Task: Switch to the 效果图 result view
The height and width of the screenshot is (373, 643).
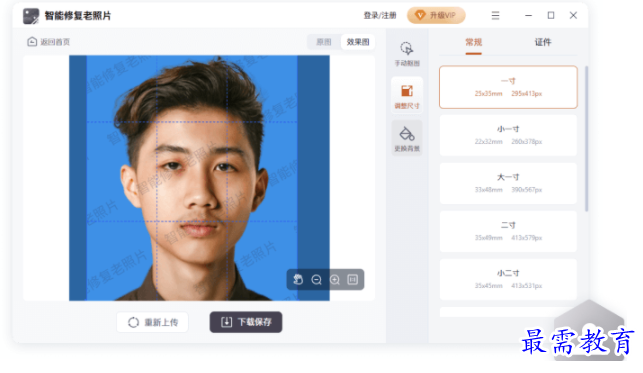Action: pos(358,42)
